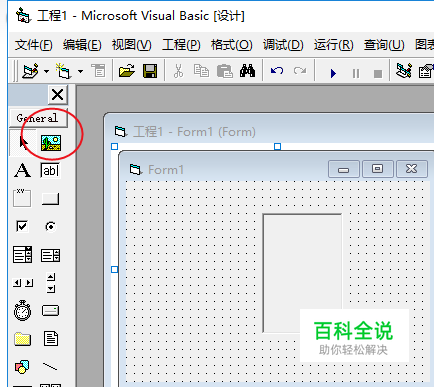Screen dimensions: 434x387
Task: Open the 工程(P) menu
Action: tap(181, 45)
